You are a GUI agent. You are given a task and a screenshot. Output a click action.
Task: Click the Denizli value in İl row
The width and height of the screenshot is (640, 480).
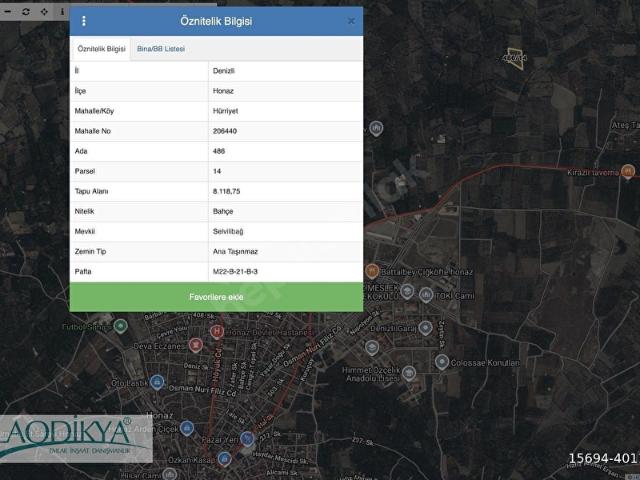(224, 71)
